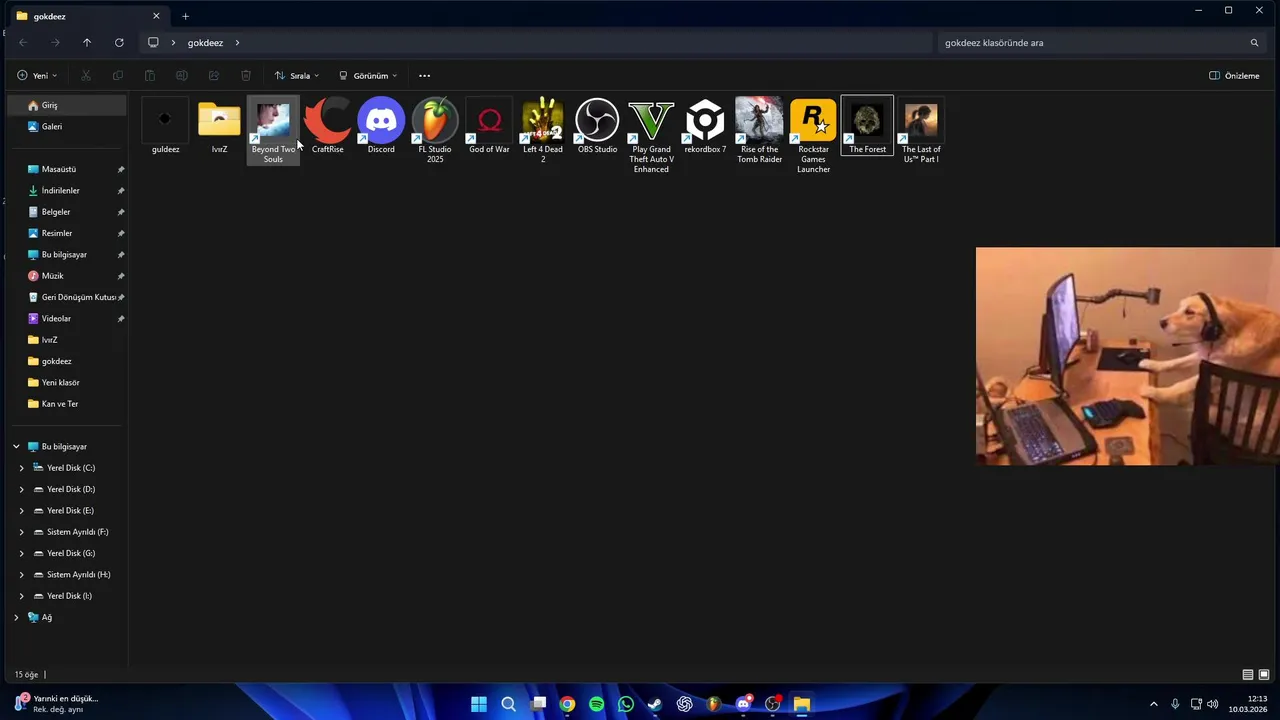
Task: Go up one folder level
Action: (x=87, y=43)
